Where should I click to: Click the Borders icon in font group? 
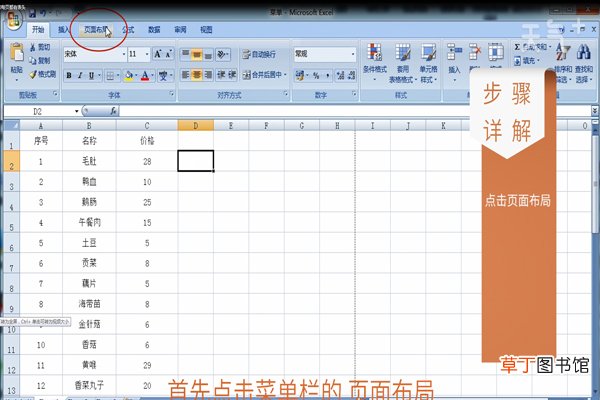point(110,76)
